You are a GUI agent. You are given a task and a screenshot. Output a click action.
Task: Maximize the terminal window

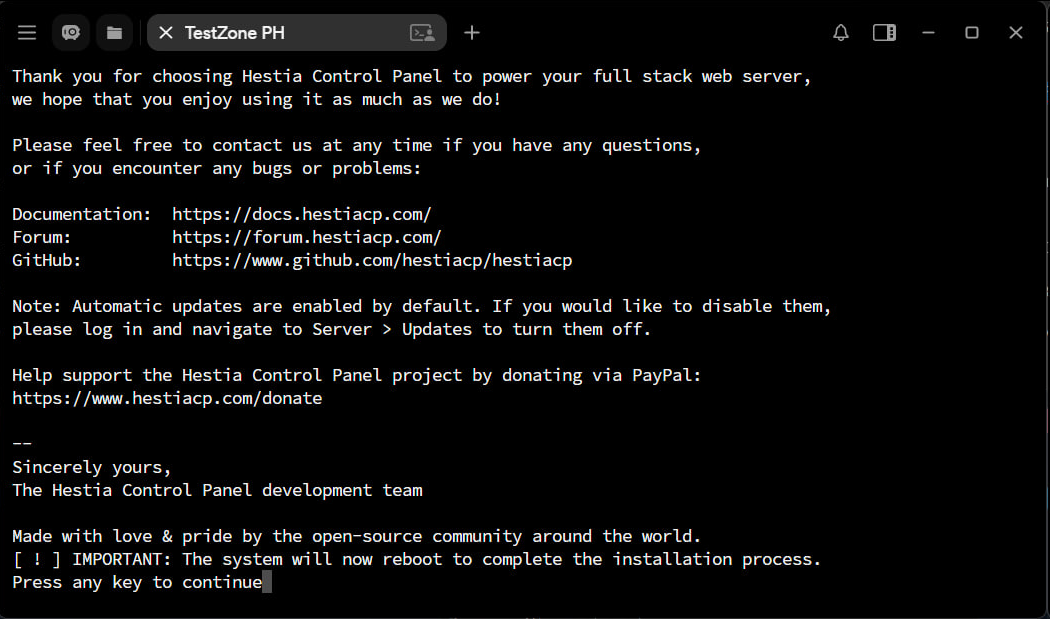(971, 33)
